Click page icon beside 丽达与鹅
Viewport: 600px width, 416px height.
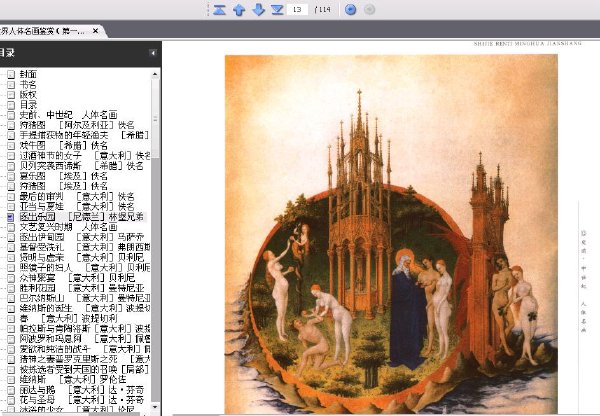(x=11, y=390)
